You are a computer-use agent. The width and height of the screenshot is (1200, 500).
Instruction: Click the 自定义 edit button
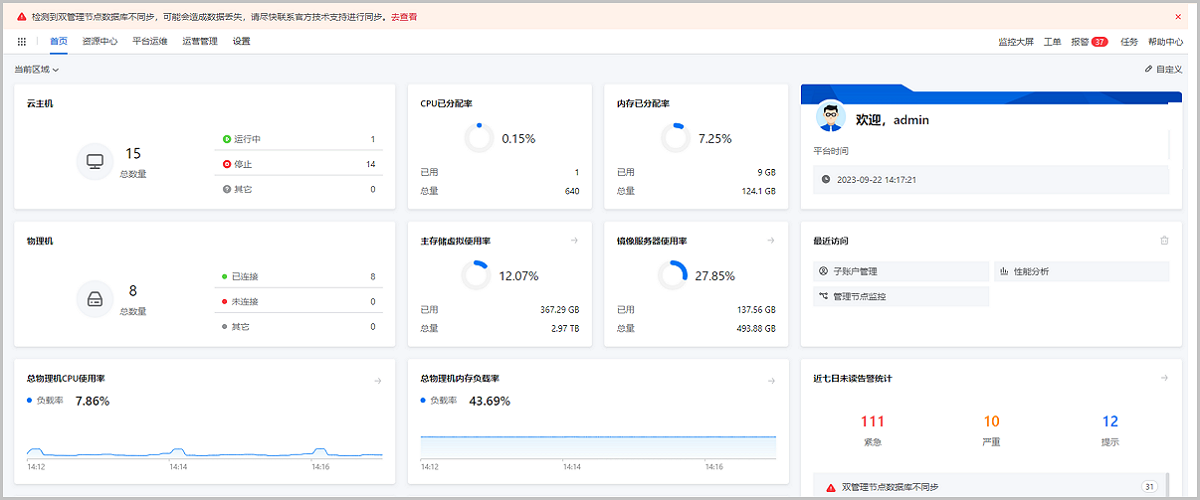[x=1164, y=70]
